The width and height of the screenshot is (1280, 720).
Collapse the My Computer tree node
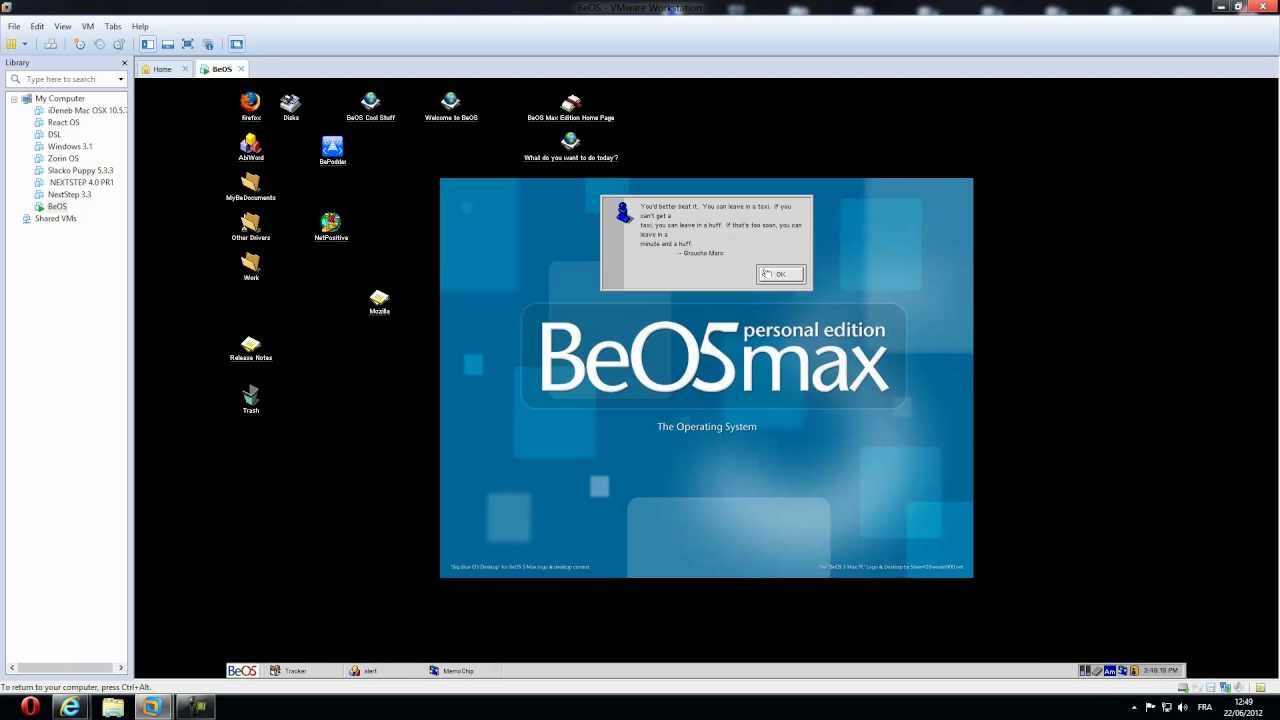point(14,99)
